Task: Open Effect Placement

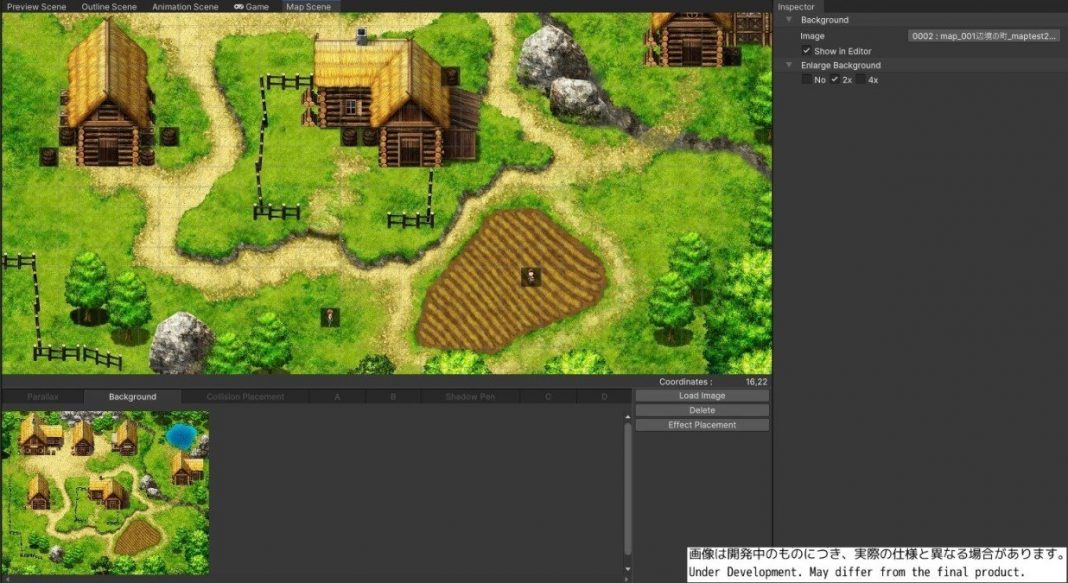Action: (x=702, y=425)
